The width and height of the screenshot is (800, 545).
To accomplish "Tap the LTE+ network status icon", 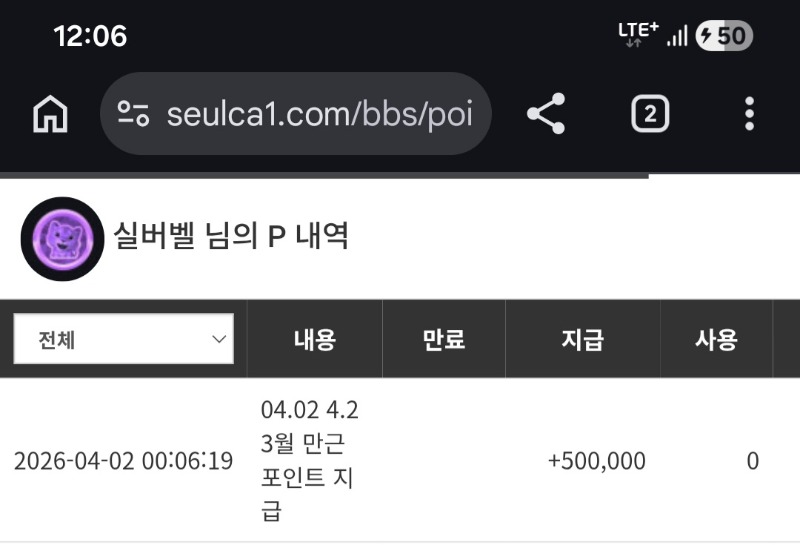I will [x=638, y=34].
